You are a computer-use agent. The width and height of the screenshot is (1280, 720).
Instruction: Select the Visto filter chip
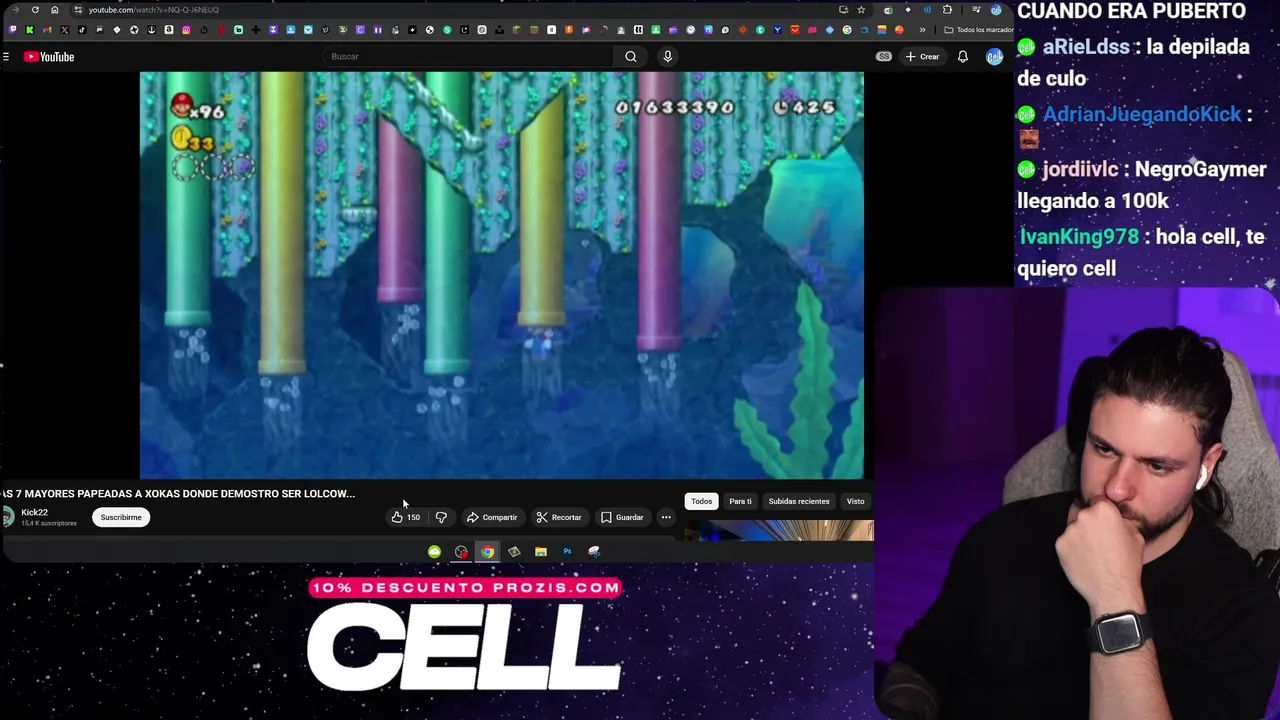[x=855, y=501]
